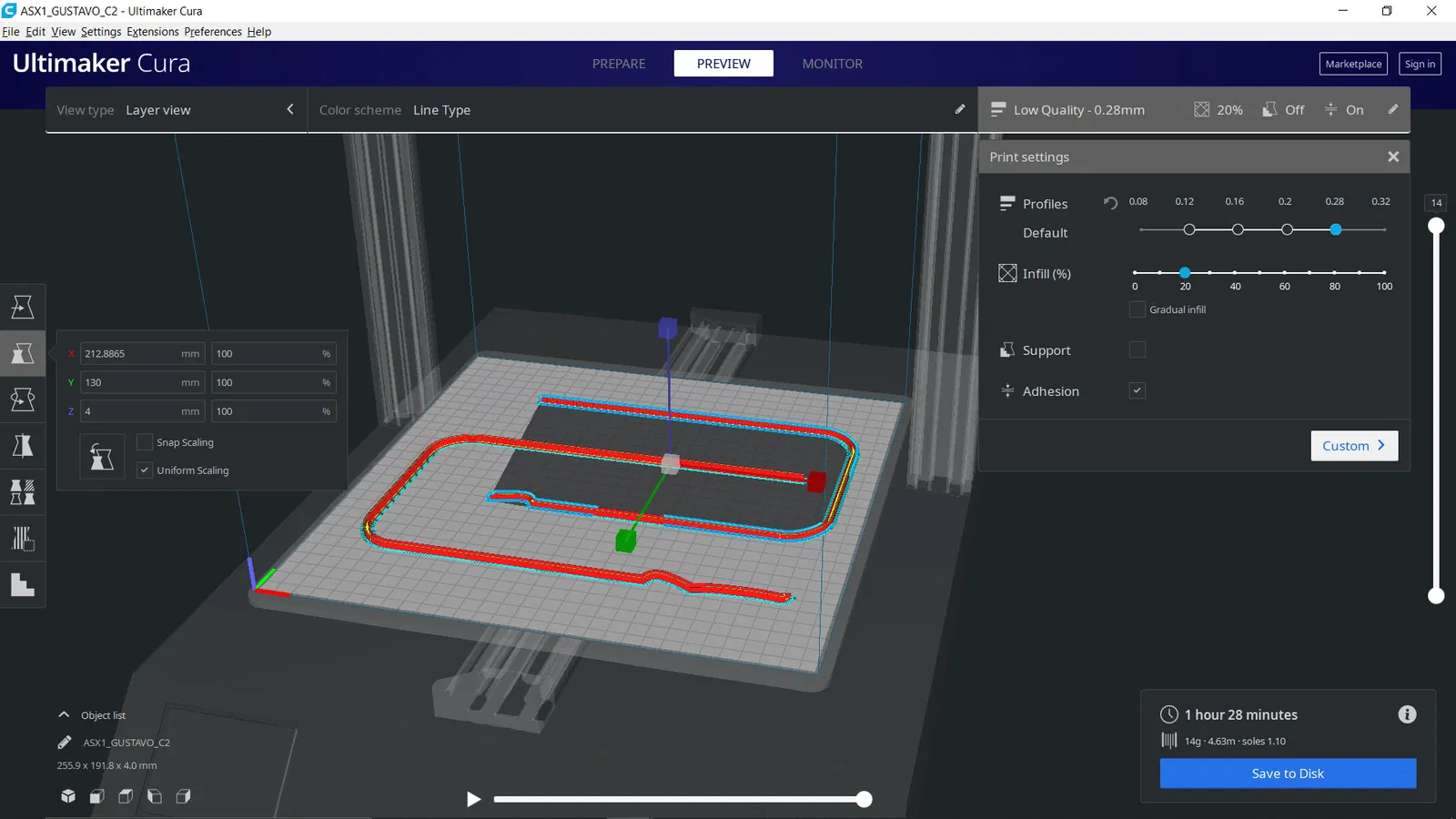Viewport: 1456px width, 819px height.
Task: Click the Z dimension field 4 mm
Action: pos(143,411)
